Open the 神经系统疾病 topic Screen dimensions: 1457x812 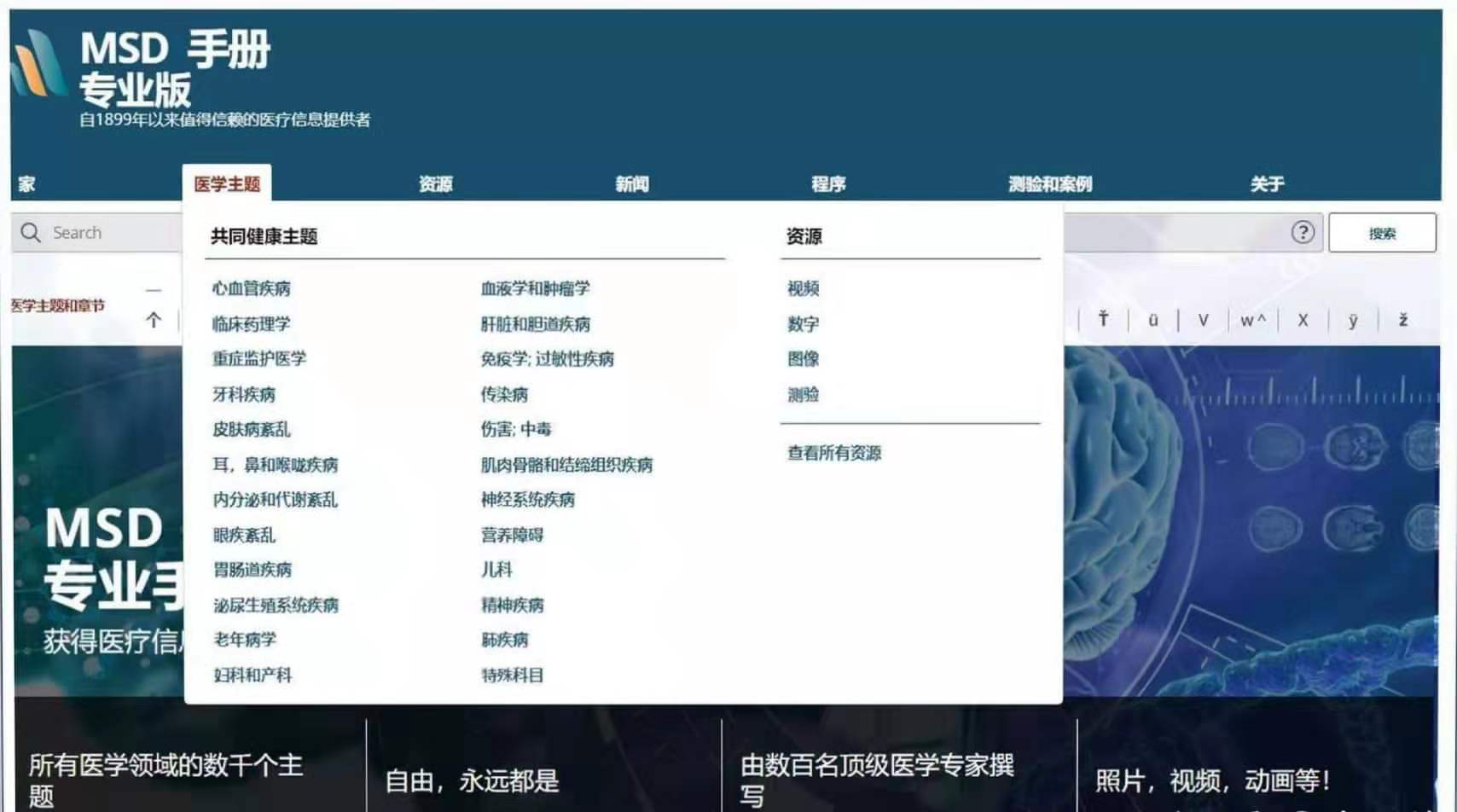click(x=528, y=500)
